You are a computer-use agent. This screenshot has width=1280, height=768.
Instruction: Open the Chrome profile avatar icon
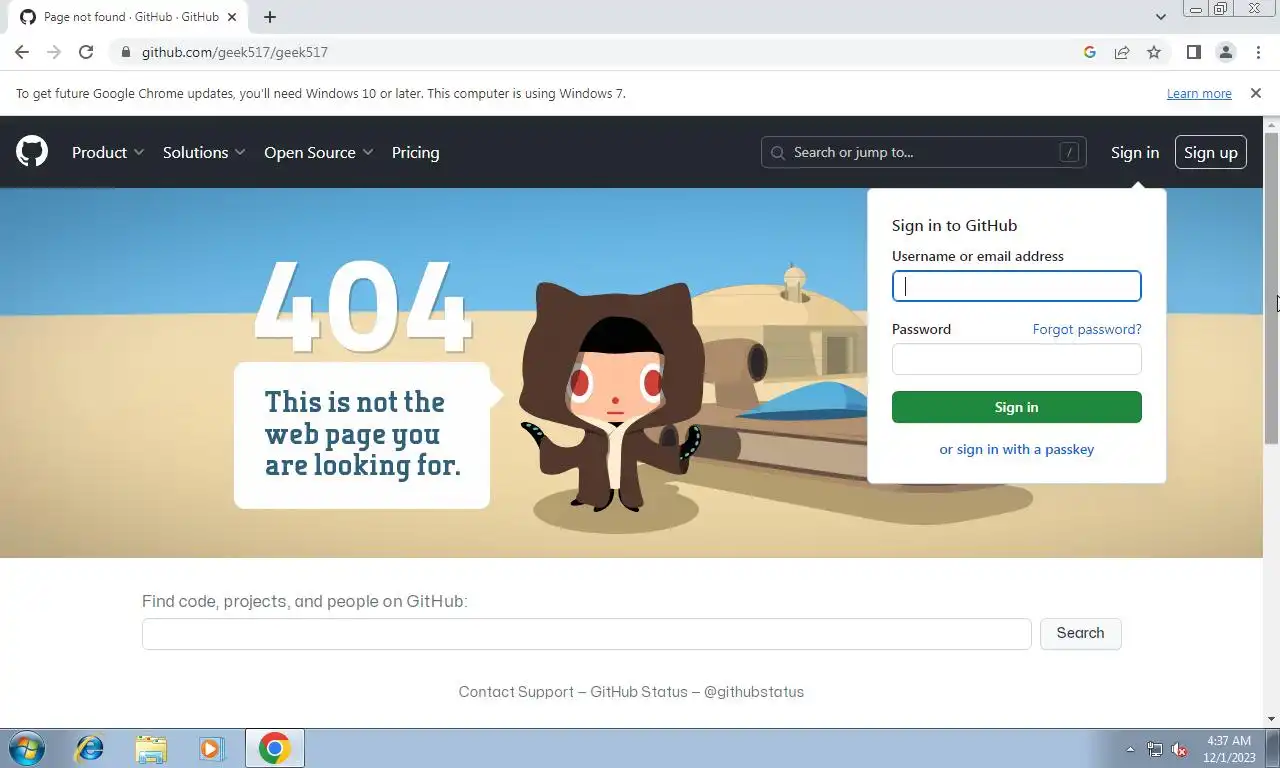[x=1225, y=52]
